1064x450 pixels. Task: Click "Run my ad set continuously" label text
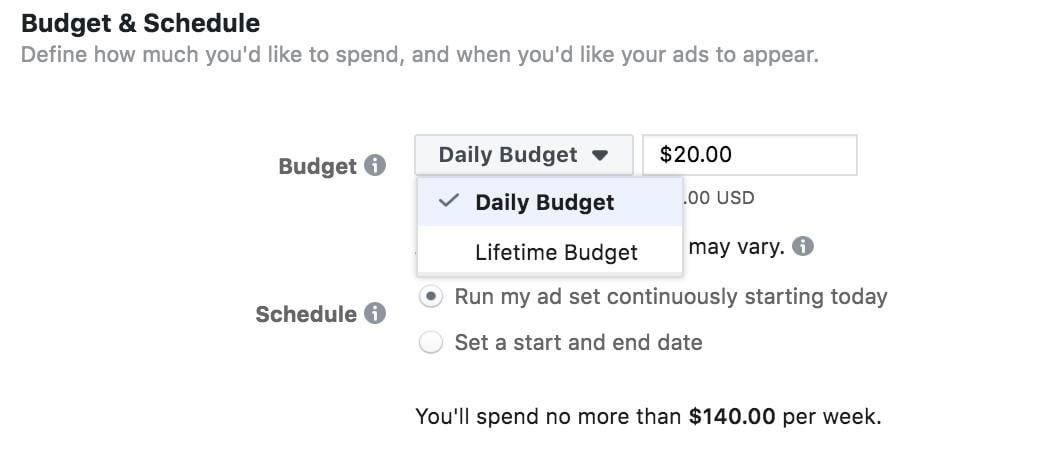click(671, 297)
